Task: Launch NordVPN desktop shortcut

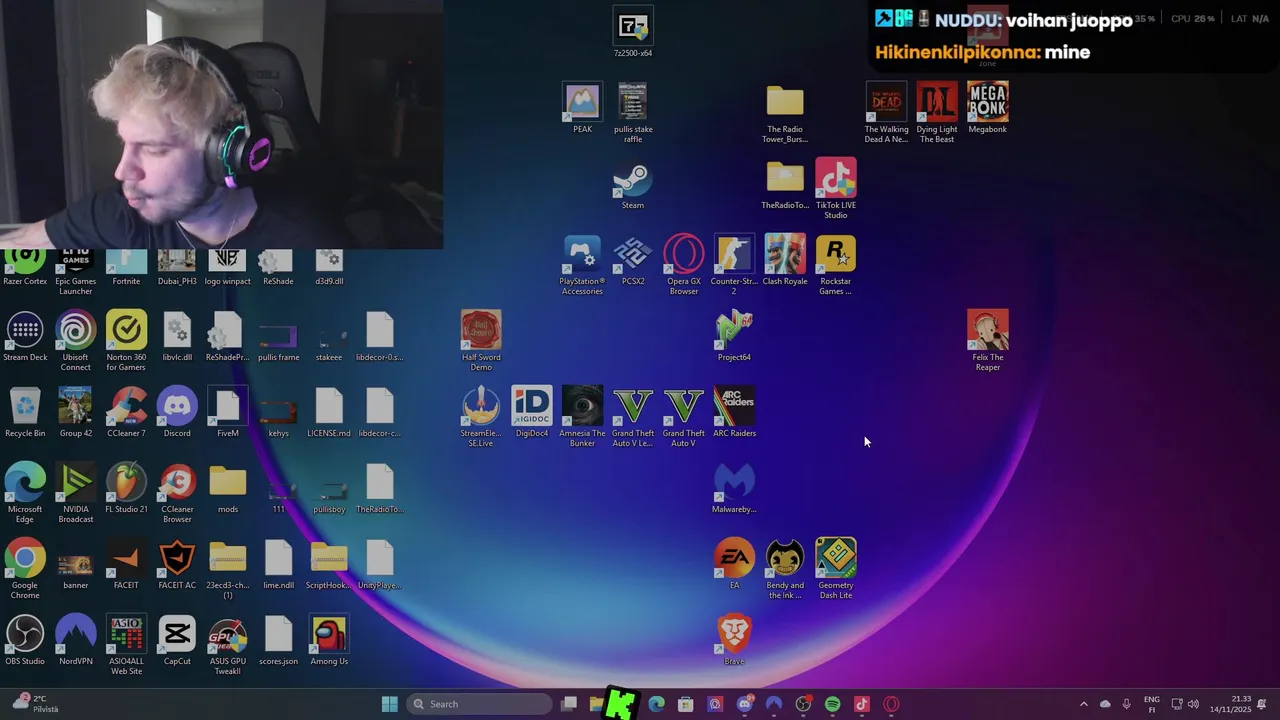Action: point(76,640)
